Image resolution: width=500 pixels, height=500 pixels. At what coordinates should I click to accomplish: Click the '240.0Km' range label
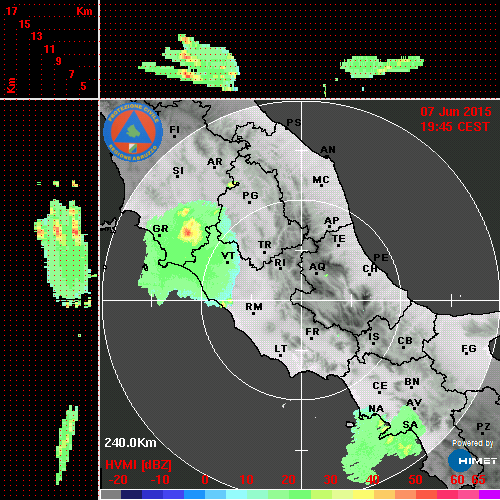click(130, 443)
